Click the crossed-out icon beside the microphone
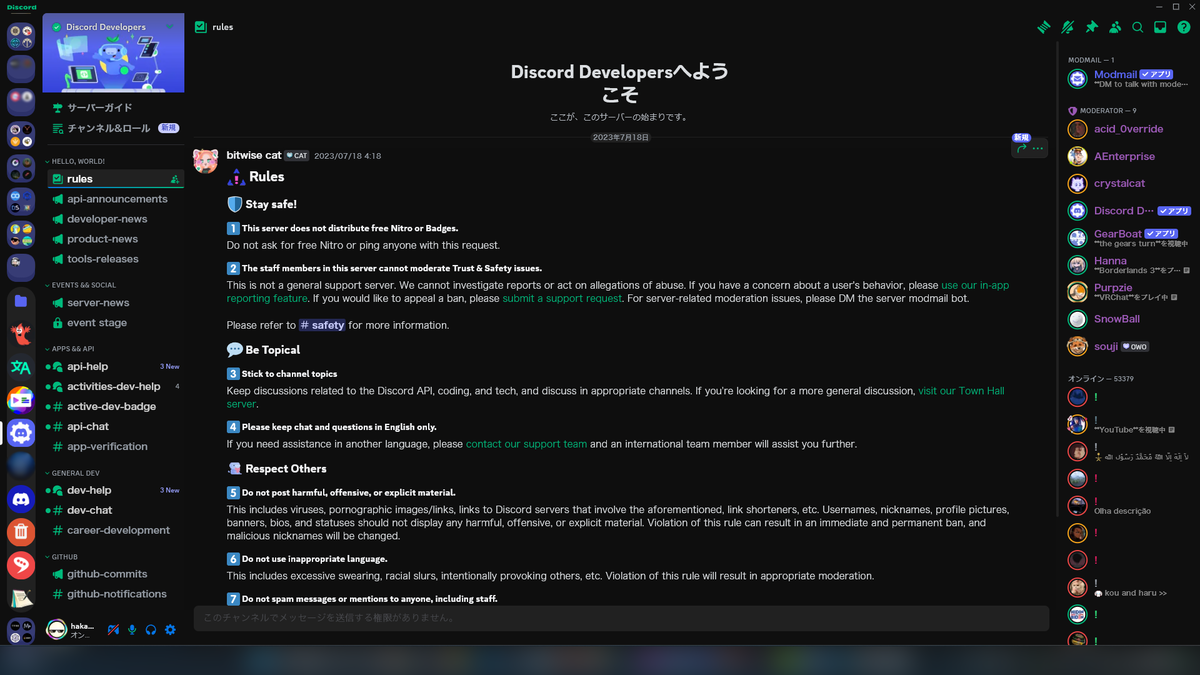The height and width of the screenshot is (675, 1200). click(x=113, y=630)
